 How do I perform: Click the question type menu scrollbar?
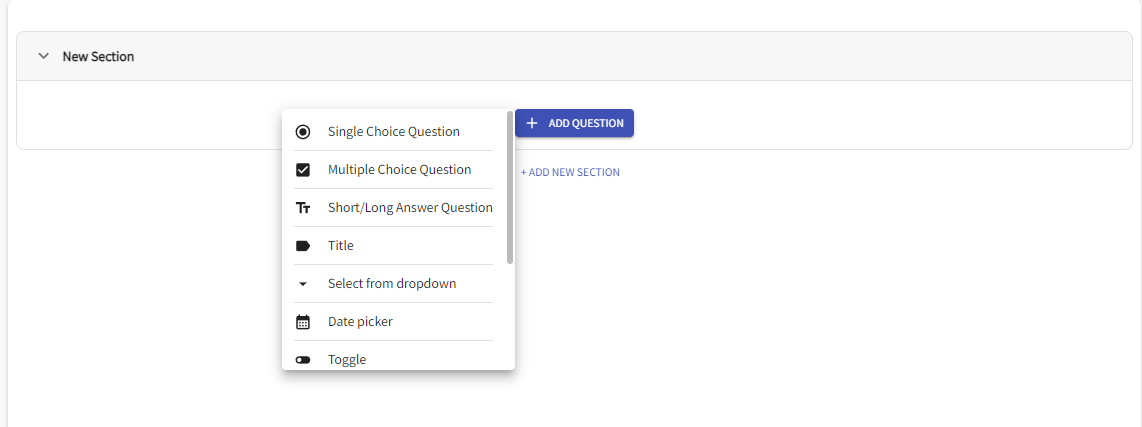tap(511, 187)
